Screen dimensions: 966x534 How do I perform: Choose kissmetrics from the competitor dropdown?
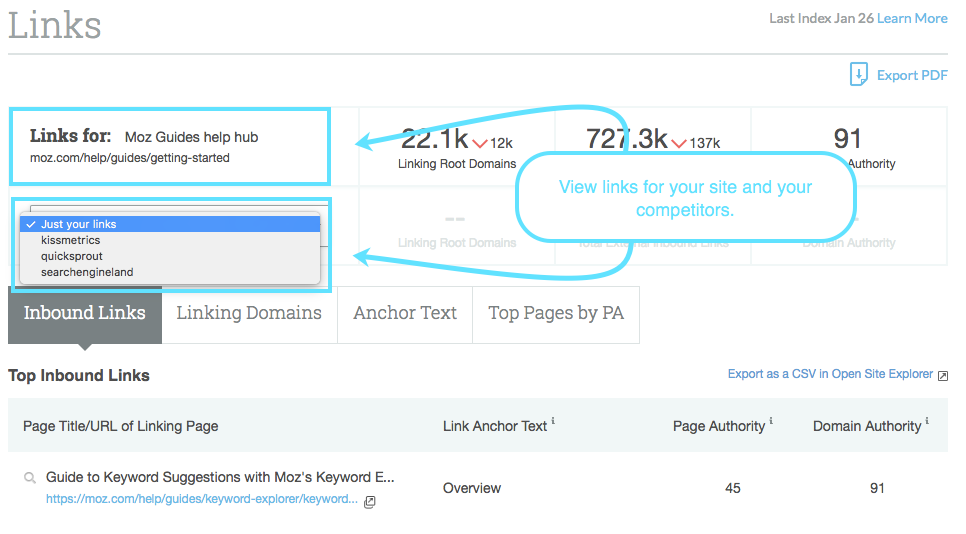tap(70, 240)
